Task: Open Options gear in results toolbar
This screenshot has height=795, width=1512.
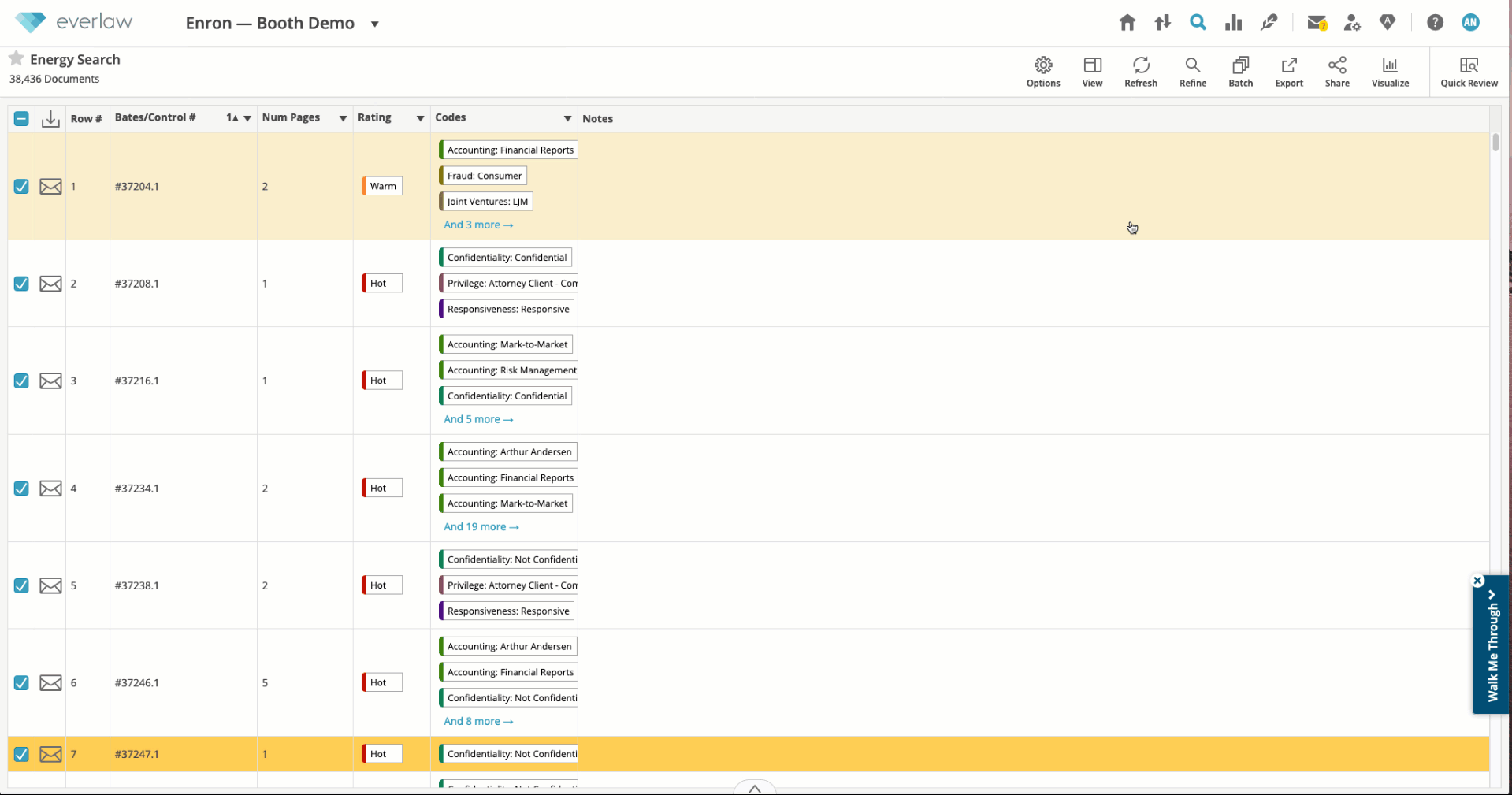Action: tap(1043, 72)
